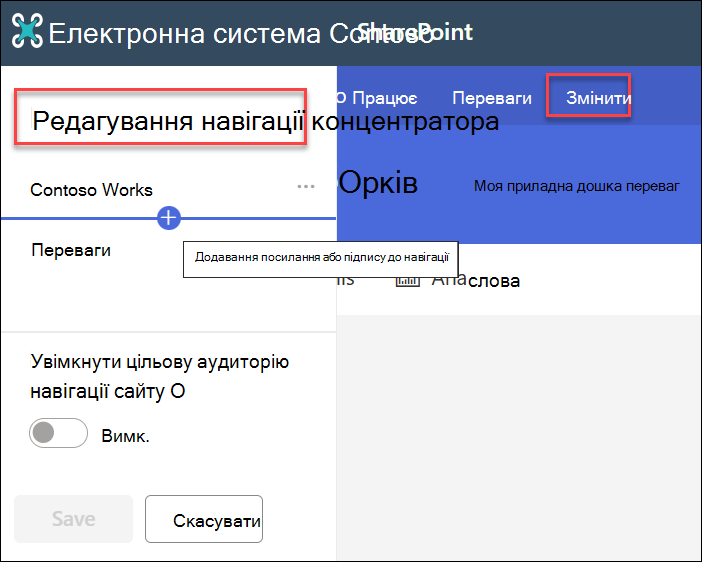Click the Моя приладна дошка переваг link

pyautogui.click(x=577, y=186)
